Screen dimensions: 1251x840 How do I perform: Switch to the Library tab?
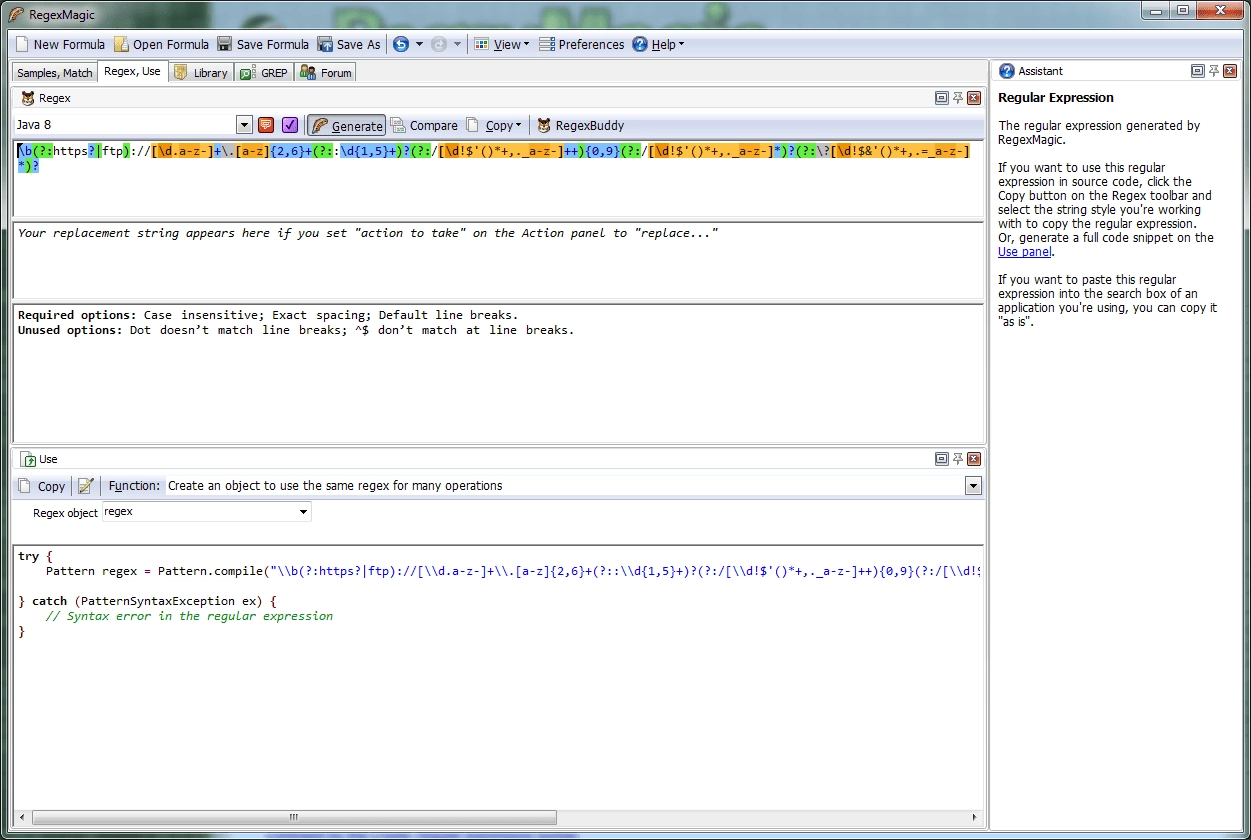coord(201,73)
